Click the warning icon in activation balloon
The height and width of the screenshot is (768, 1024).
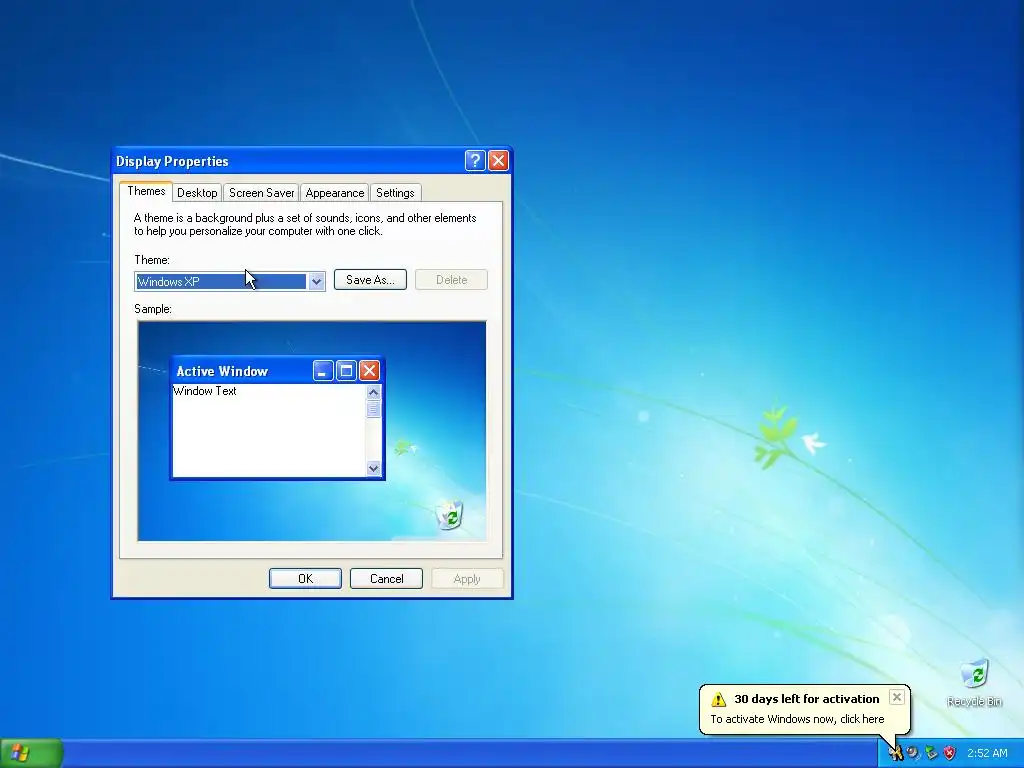point(718,699)
